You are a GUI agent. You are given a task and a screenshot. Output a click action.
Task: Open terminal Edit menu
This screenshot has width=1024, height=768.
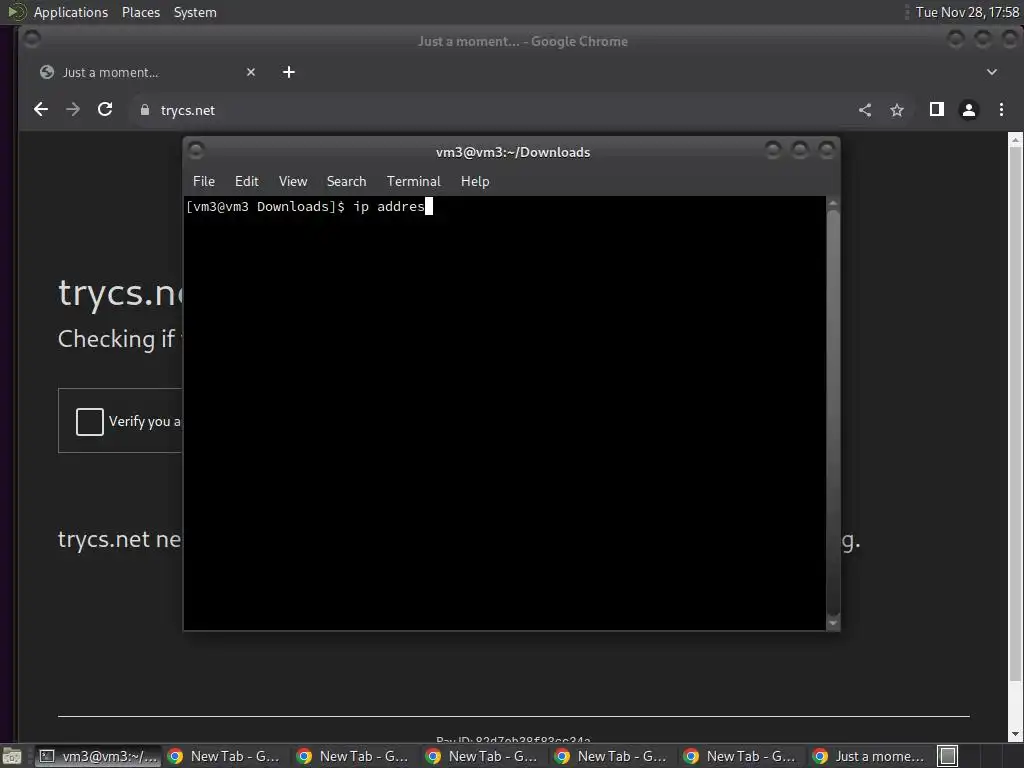(246, 181)
